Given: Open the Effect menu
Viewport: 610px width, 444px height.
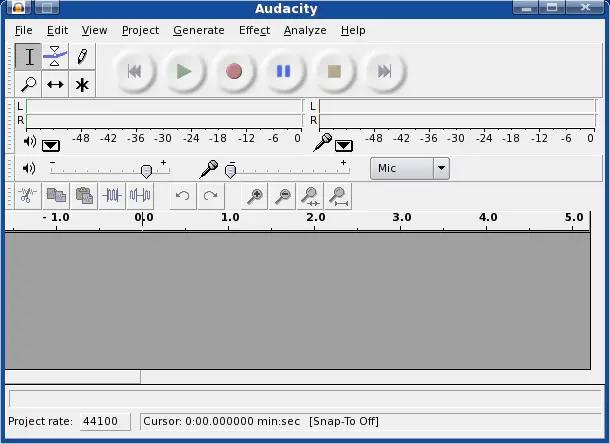Looking at the screenshot, I should (x=254, y=30).
